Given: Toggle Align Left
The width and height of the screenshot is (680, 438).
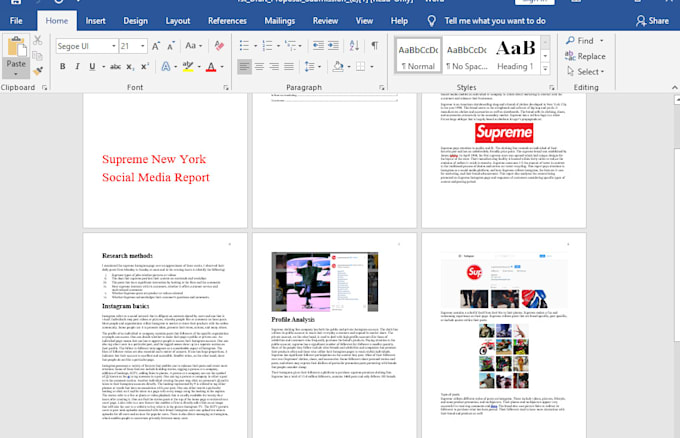Looking at the screenshot, I should click(x=245, y=66).
